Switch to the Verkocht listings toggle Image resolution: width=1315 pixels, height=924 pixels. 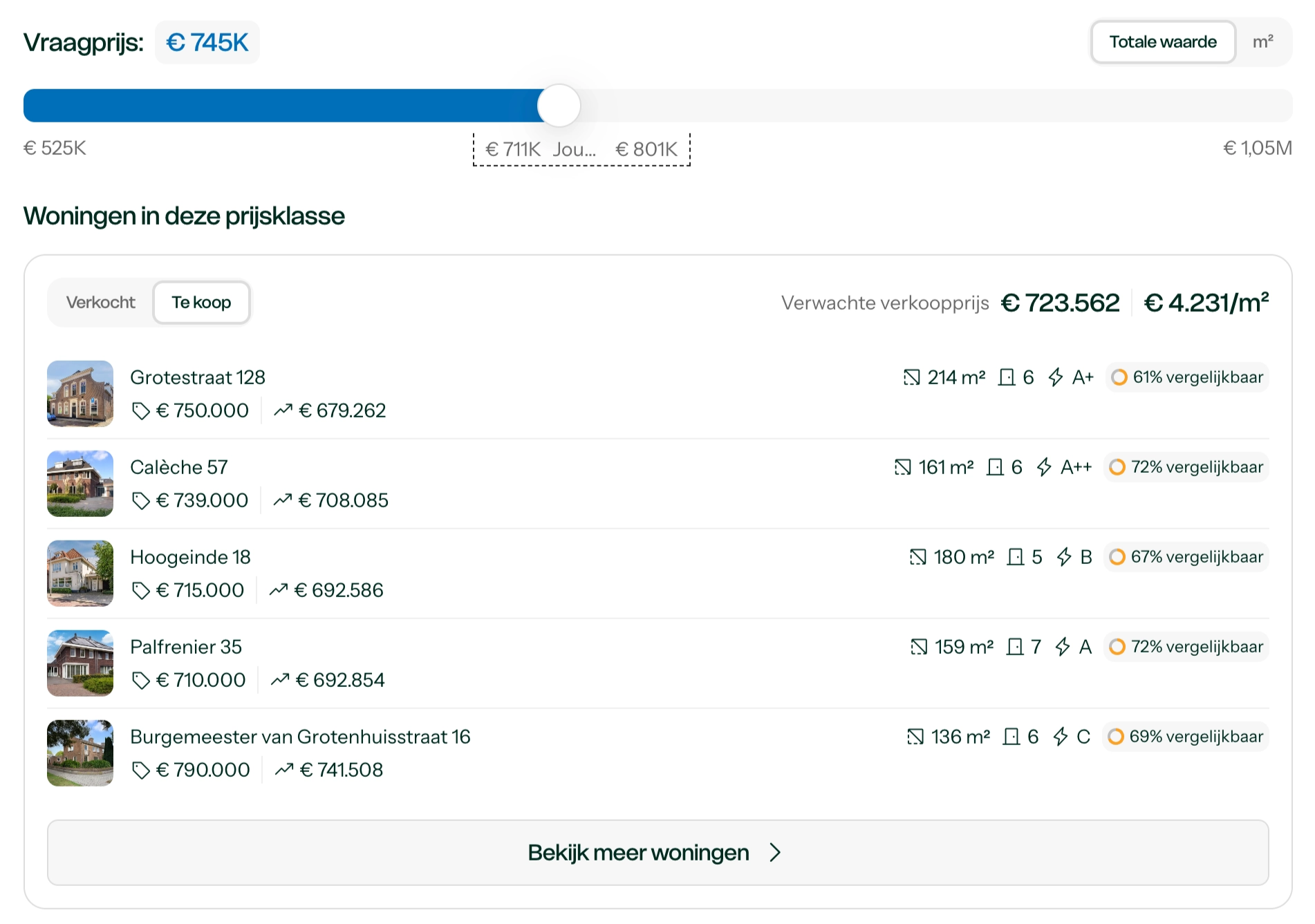[101, 303]
